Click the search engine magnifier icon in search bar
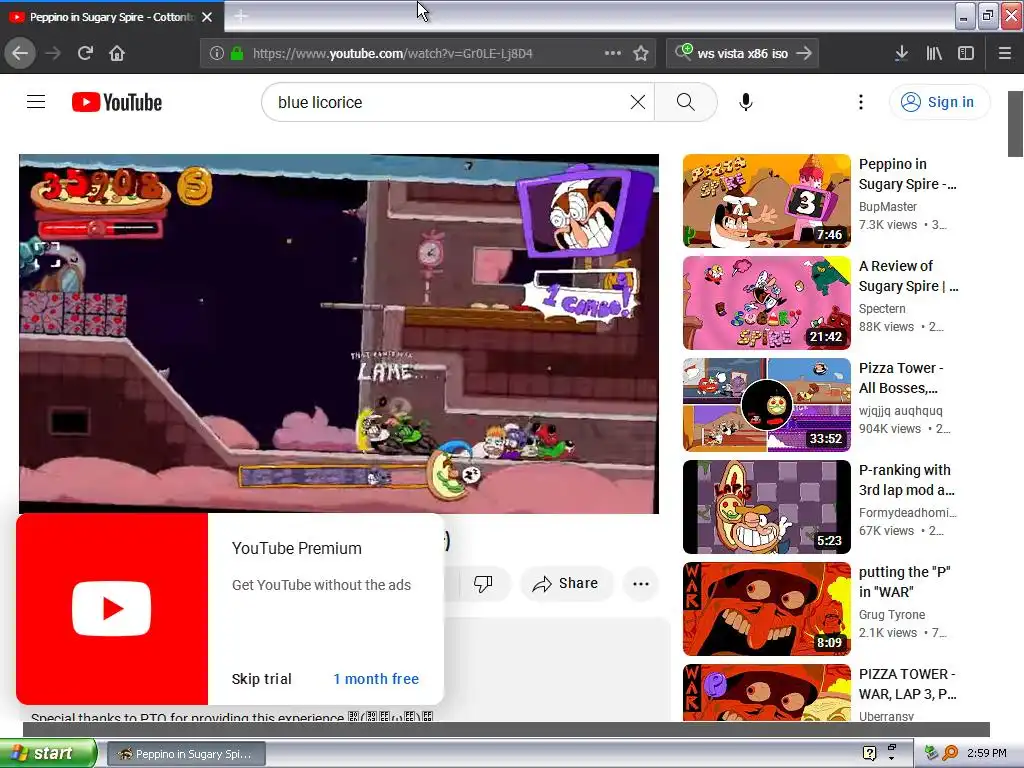This screenshot has width=1024, height=768. tap(683, 52)
